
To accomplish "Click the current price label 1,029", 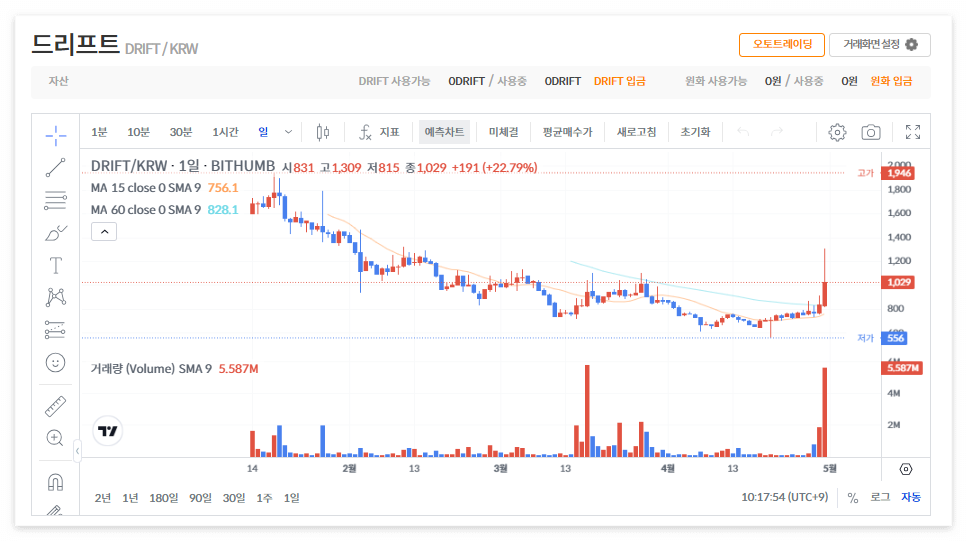I will (899, 283).
